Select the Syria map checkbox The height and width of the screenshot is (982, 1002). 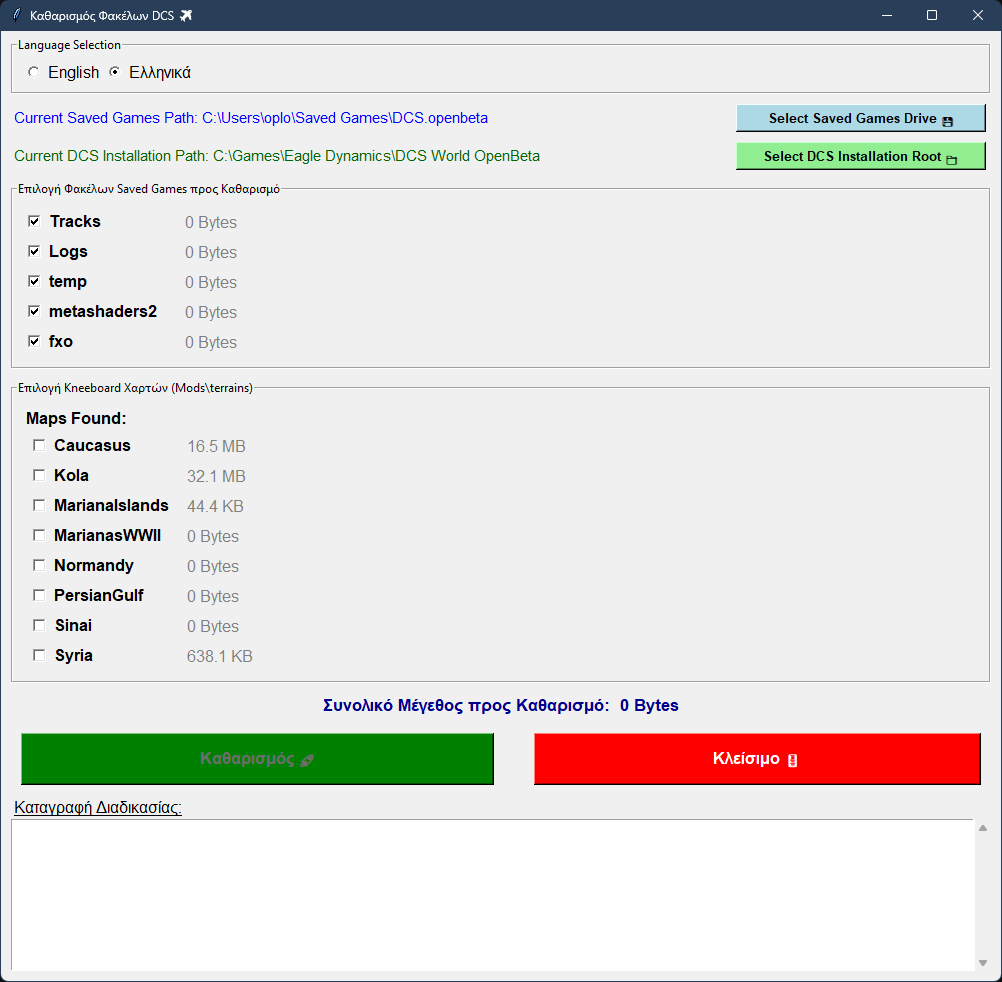pyautogui.click(x=39, y=655)
